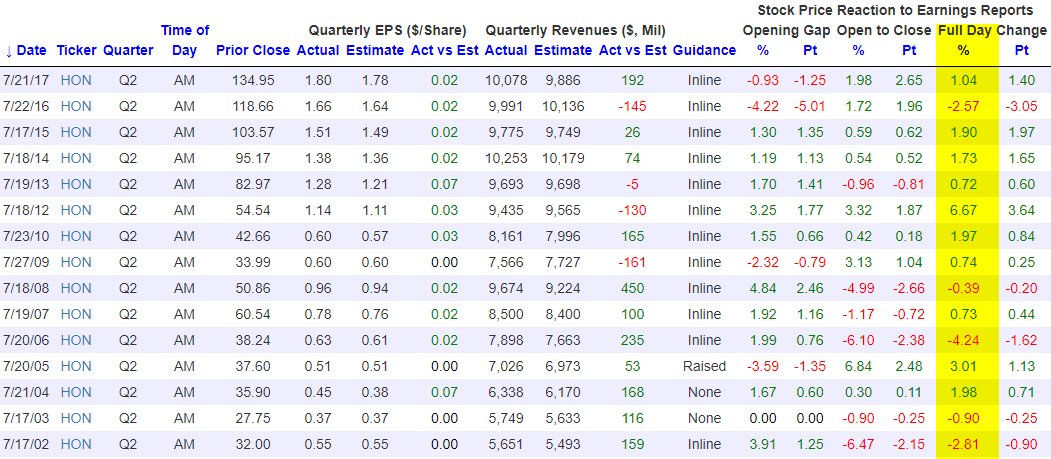
Task: Click revenue estimate value 10,136
Action: pos(563,107)
